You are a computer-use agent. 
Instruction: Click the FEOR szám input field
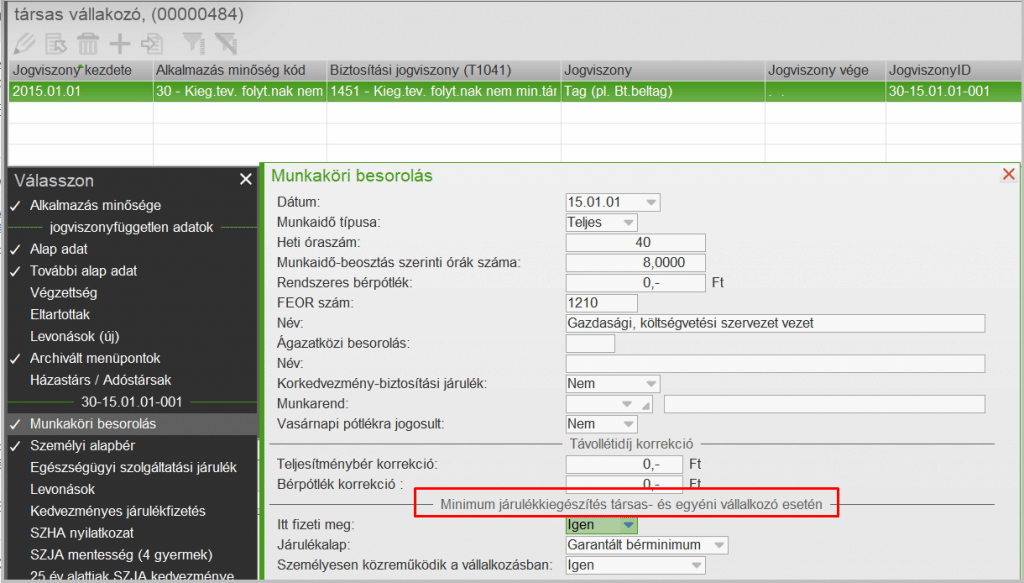(x=601, y=302)
